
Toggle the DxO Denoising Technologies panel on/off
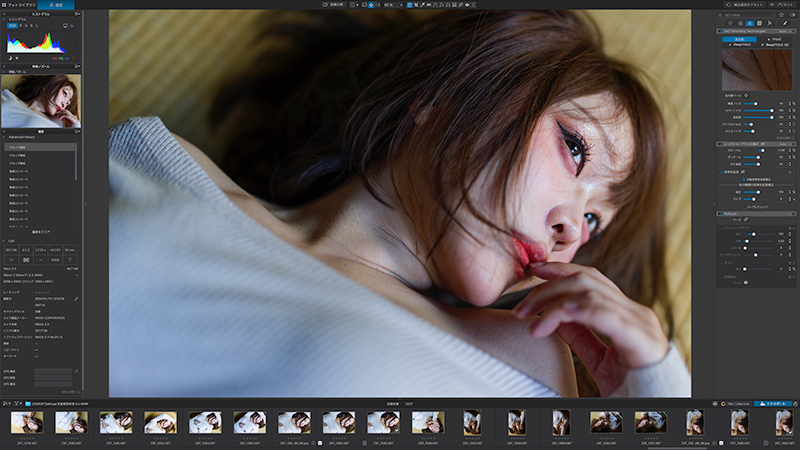point(721,31)
